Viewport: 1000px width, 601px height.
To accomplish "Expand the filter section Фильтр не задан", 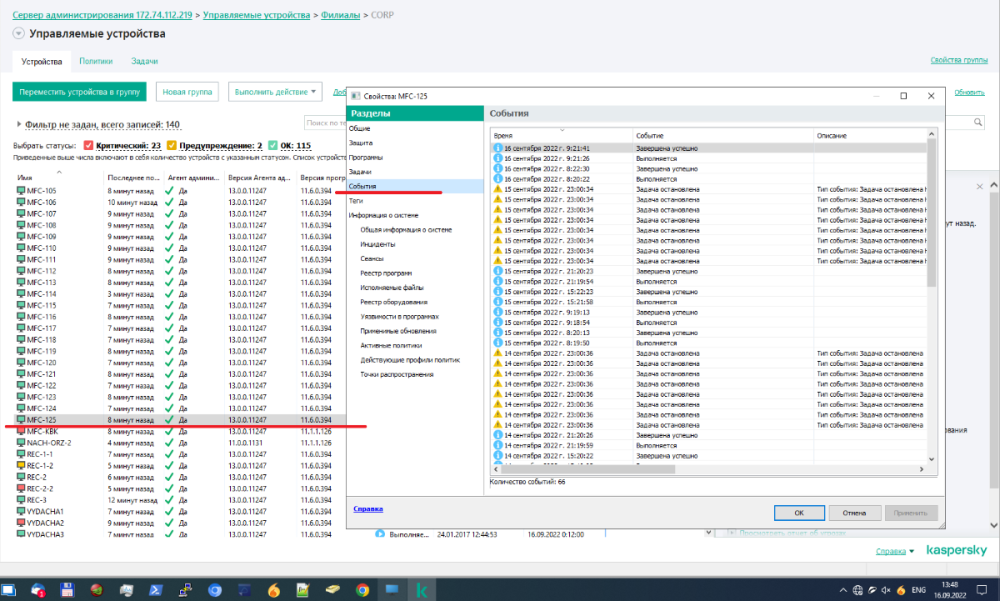I will tap(20, 125).
